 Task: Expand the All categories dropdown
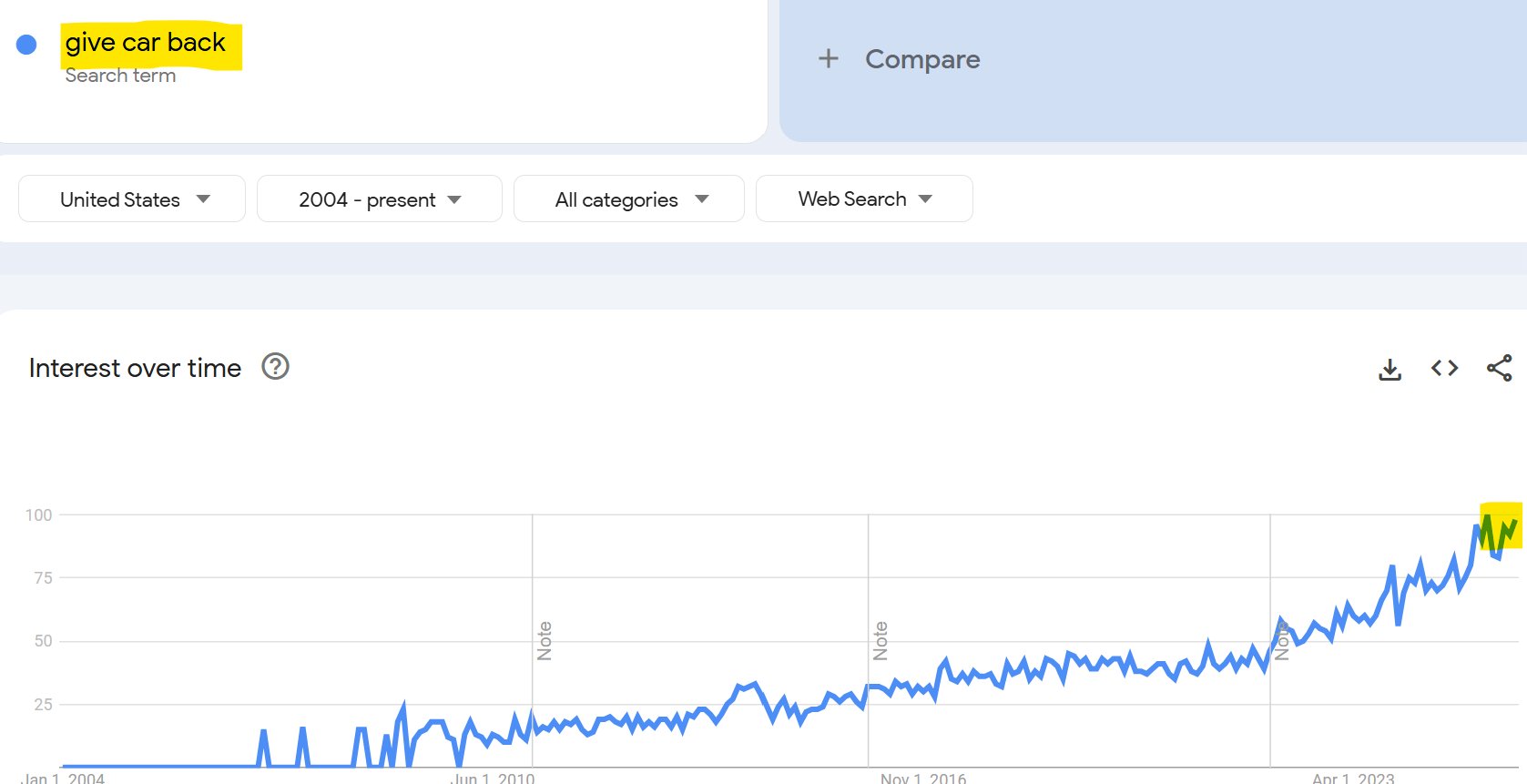pos(628,199)
